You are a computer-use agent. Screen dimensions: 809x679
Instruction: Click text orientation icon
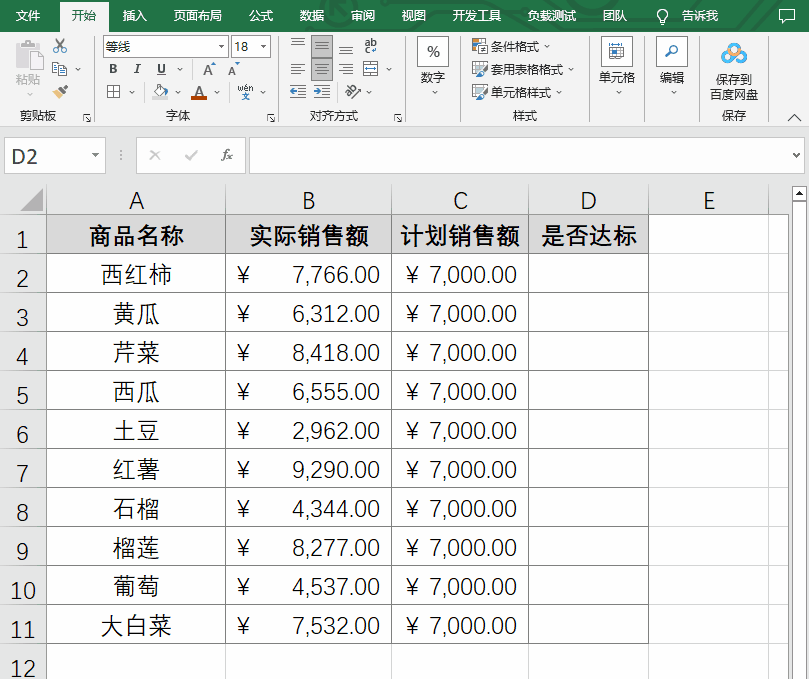click(353, 92)
